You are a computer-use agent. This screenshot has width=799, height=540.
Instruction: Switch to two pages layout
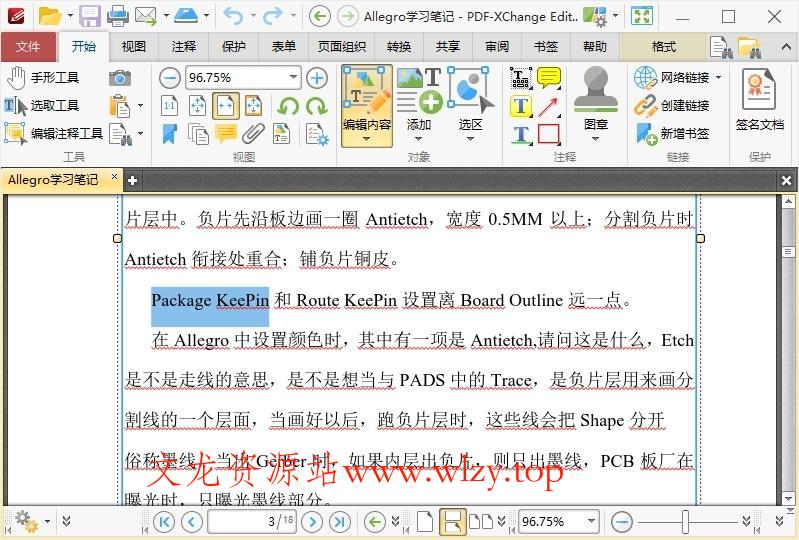[481, 522]
